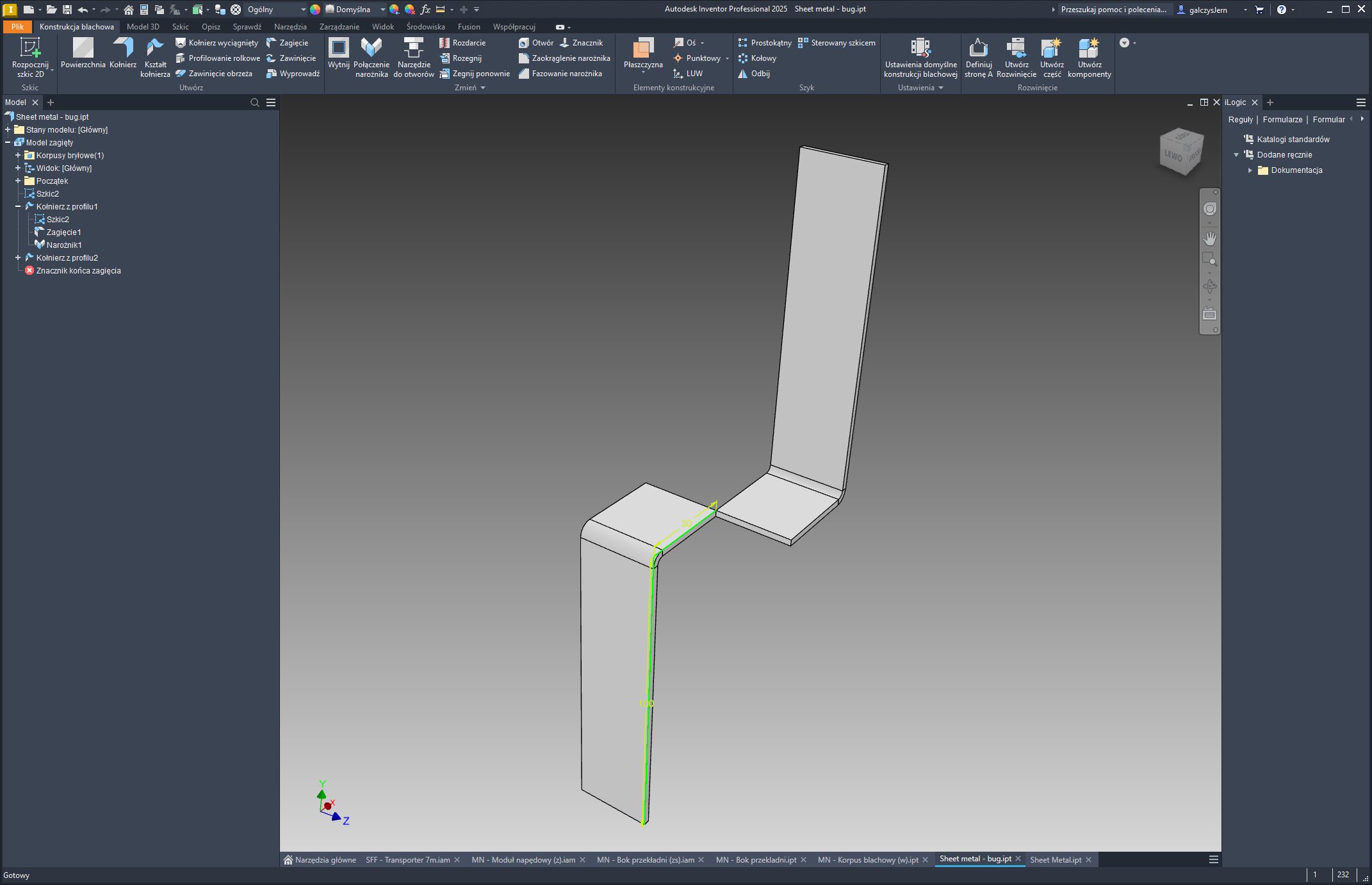Image resolution: width=1372 pixels, height=885 pixels.
Task: Click the Rozdarcie rip tool
Action: tap(463, 43)
